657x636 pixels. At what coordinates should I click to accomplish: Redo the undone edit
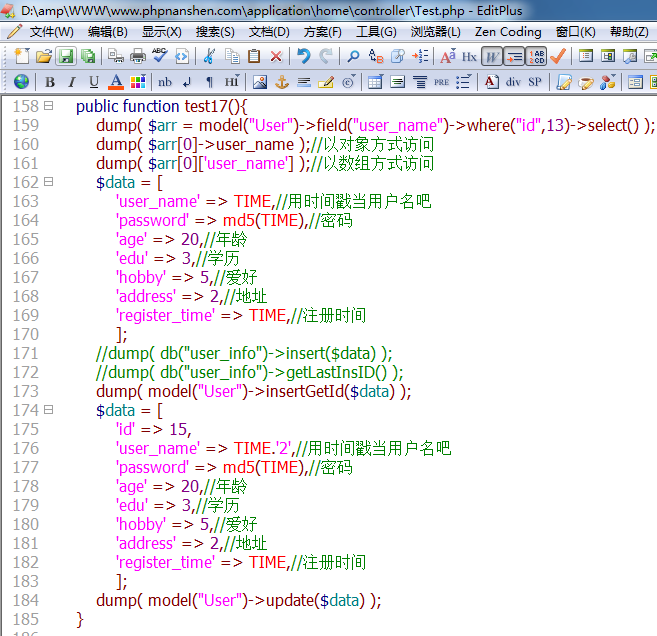tap(326, 56)
